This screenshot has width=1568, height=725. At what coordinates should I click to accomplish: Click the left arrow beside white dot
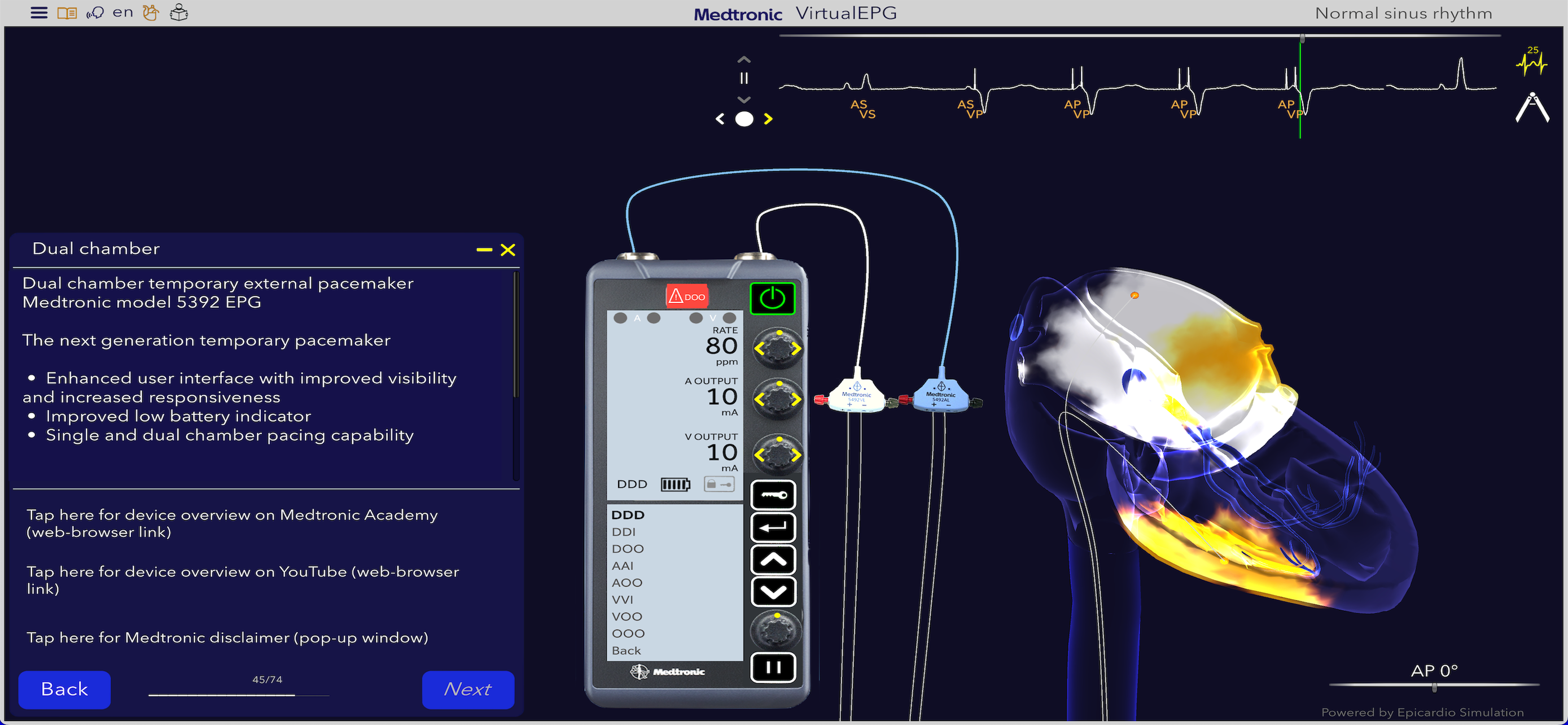point(720,119)
